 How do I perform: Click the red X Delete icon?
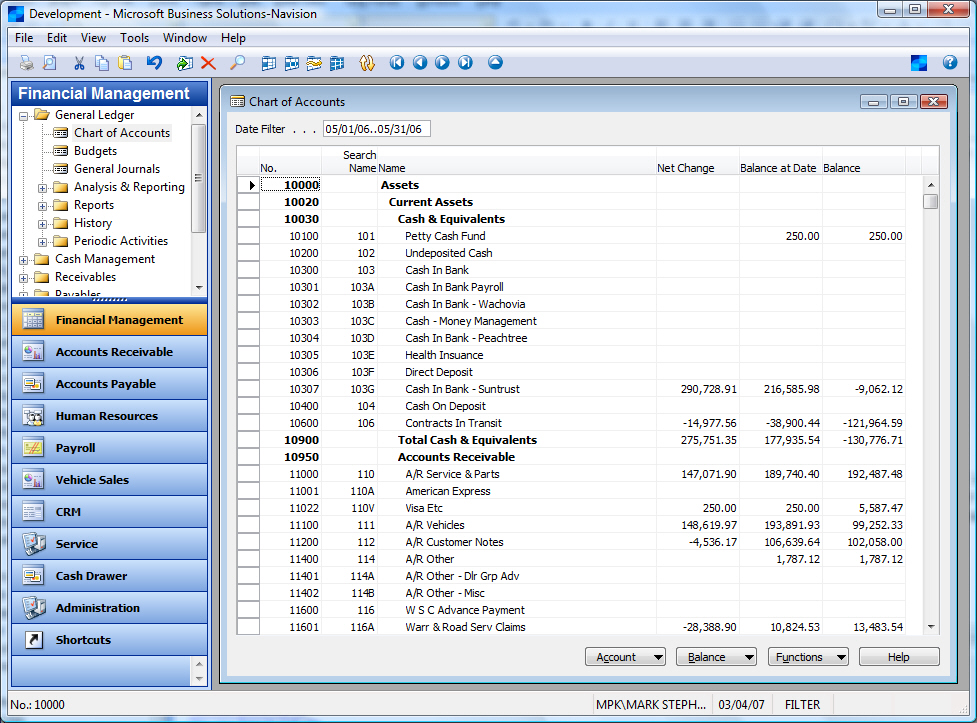[x=208, y=63]
